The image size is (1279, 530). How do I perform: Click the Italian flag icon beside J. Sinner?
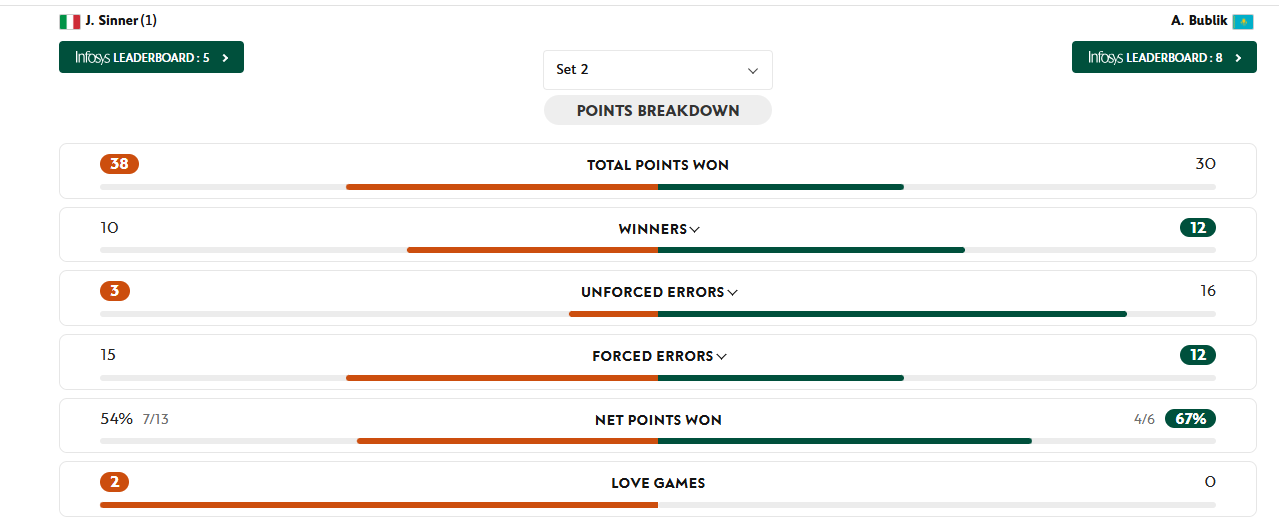point(70,21)
